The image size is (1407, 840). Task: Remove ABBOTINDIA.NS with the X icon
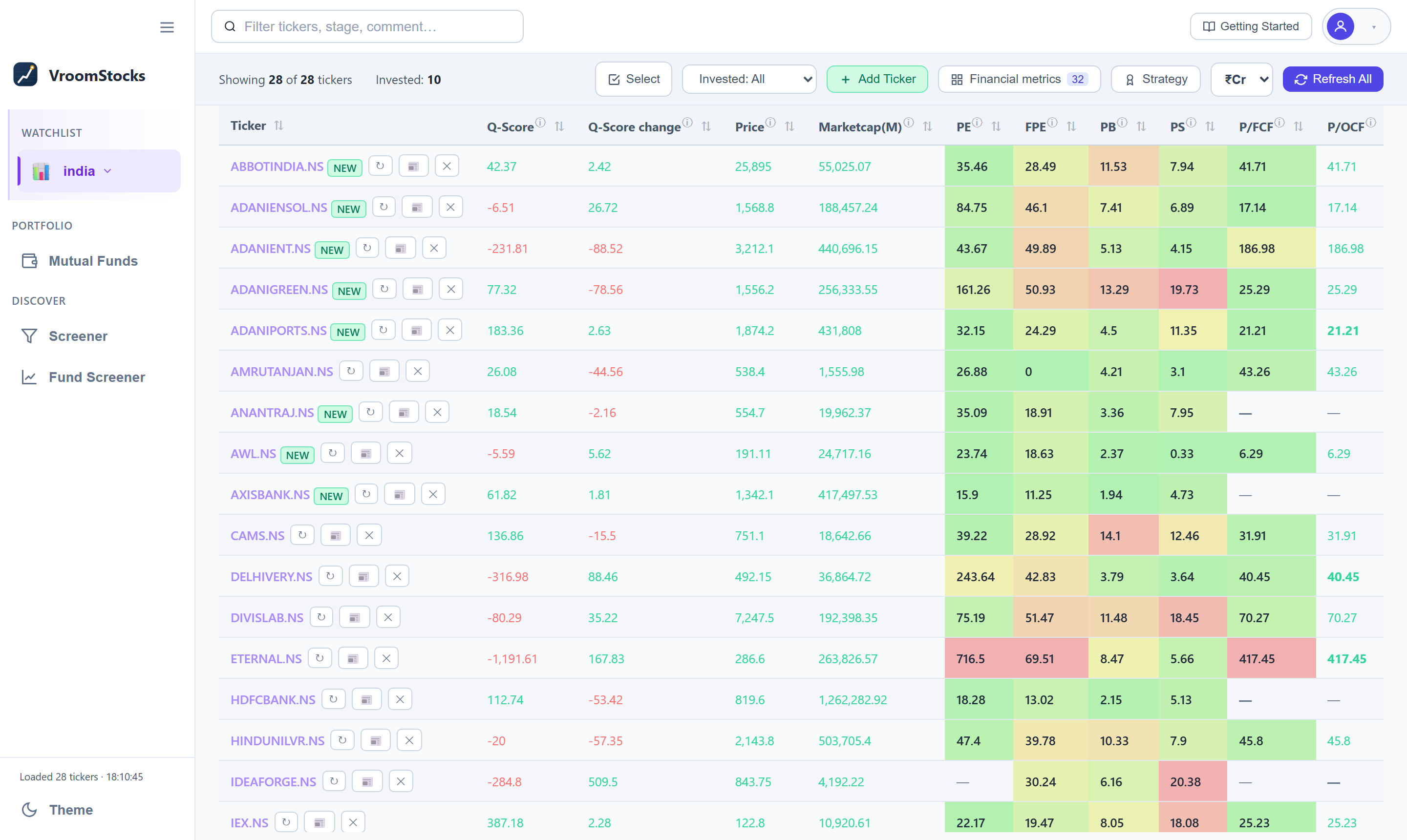pos(447,166)
